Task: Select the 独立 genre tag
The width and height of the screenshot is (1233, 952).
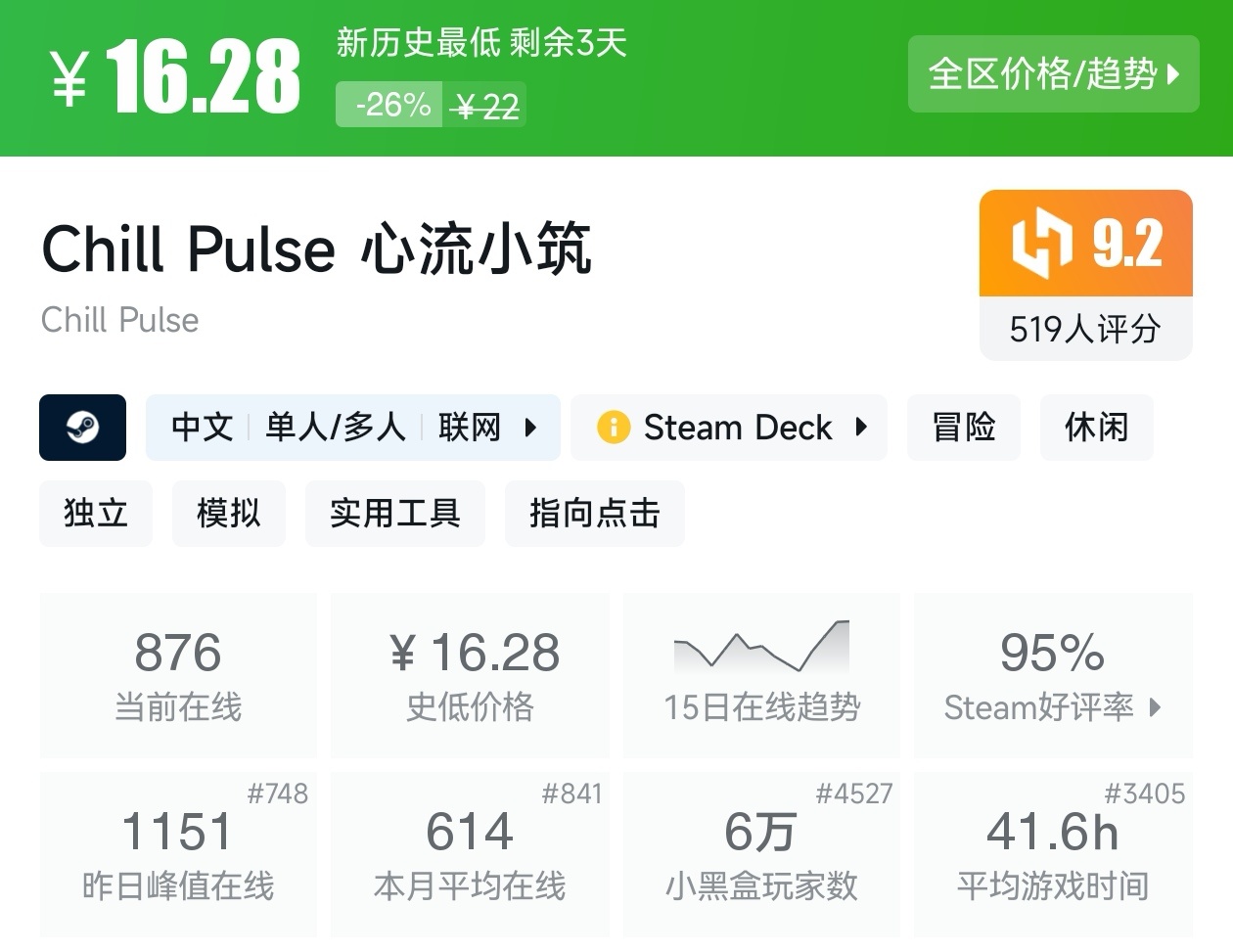Action: point(96,514)
